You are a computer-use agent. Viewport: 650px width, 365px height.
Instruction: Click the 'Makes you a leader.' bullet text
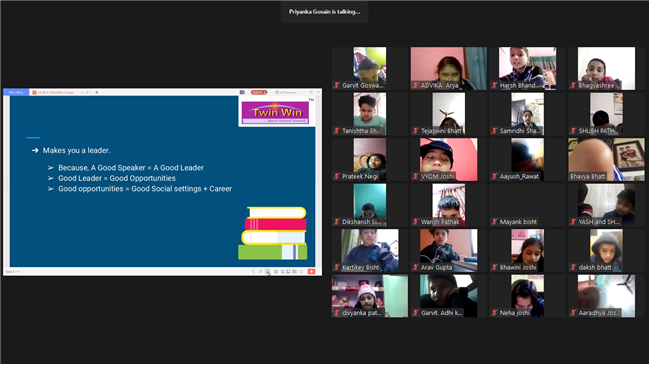pyautogui.click(x=77, y=151)
